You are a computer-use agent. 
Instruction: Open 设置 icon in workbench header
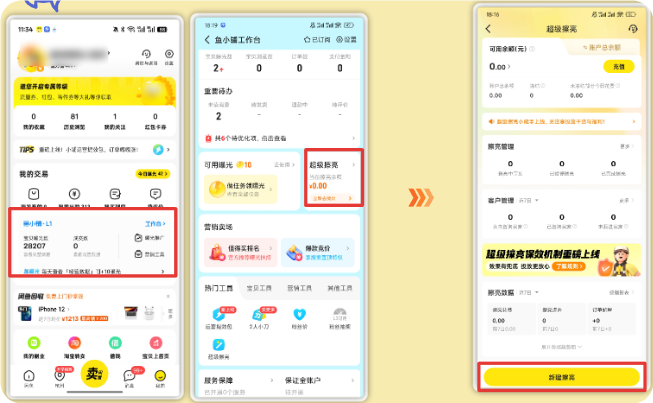(x=339, y=40)
